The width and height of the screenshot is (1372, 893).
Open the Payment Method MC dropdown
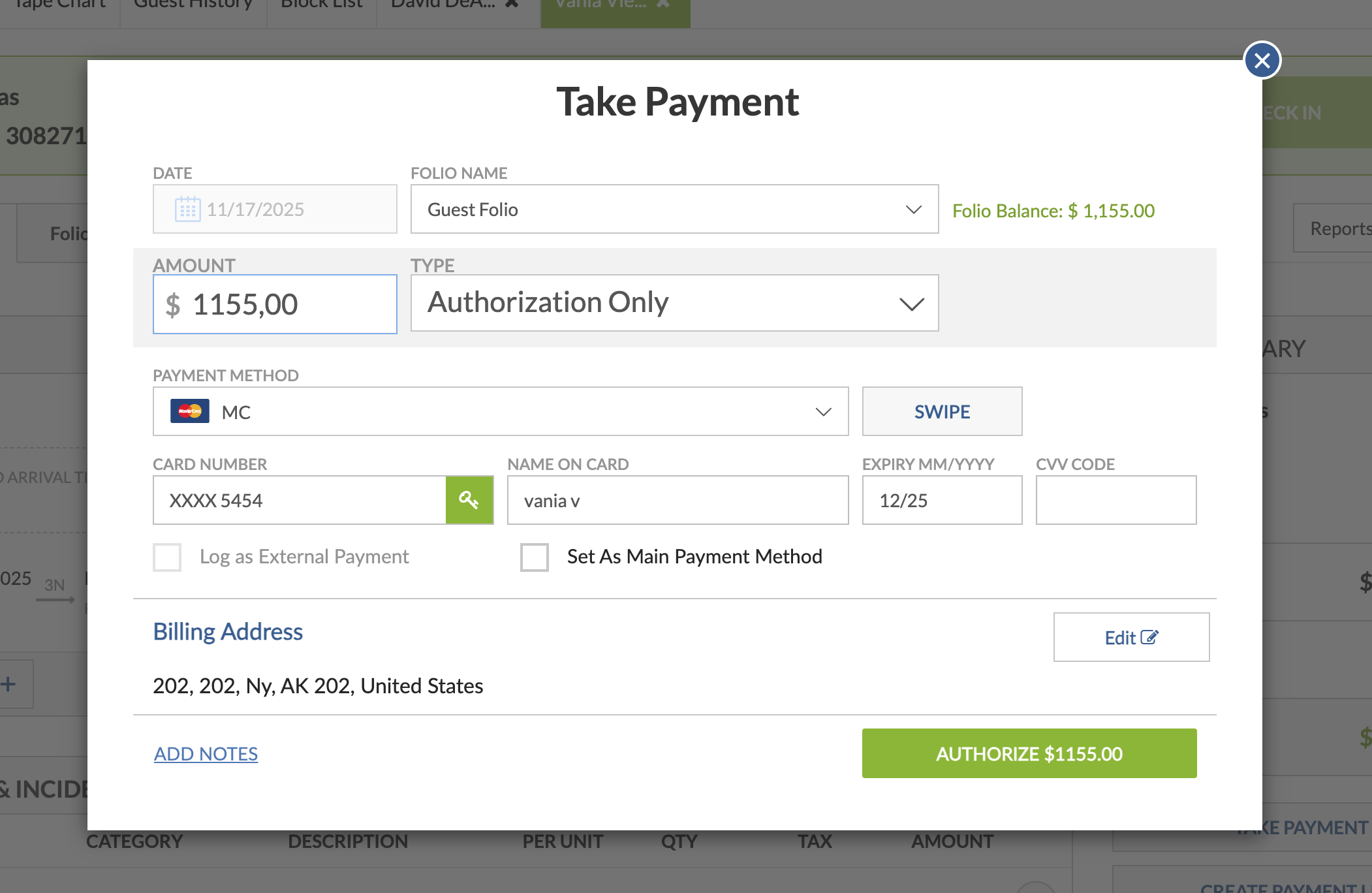click(x=500, y=411)
